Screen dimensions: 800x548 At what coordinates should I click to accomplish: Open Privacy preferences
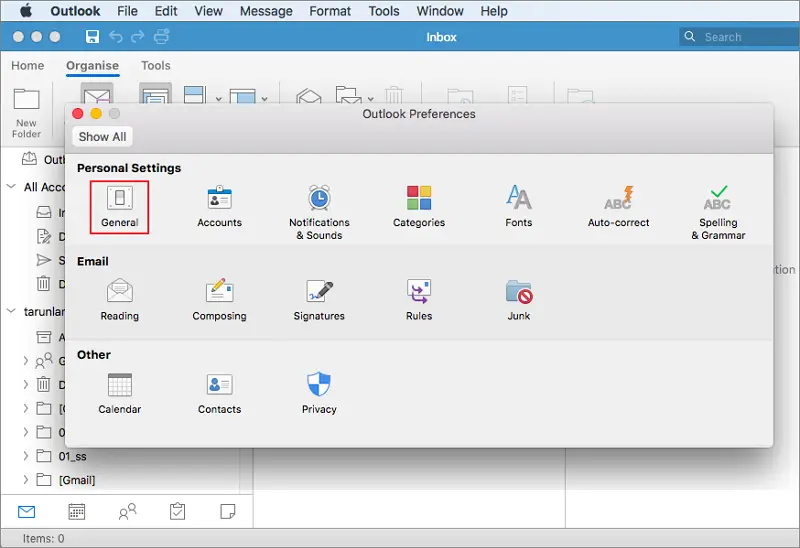[x=319, y=393]
